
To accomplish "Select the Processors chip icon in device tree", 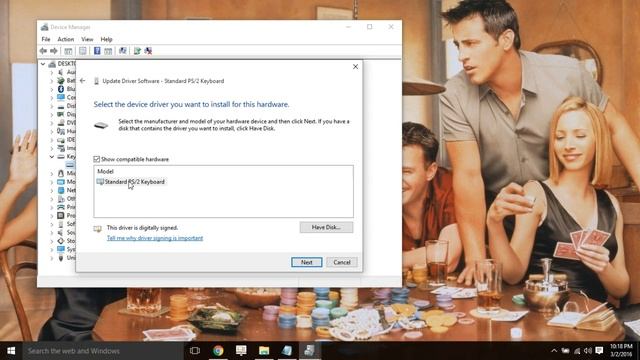I will pyautogui.click(x=61, y=216).
